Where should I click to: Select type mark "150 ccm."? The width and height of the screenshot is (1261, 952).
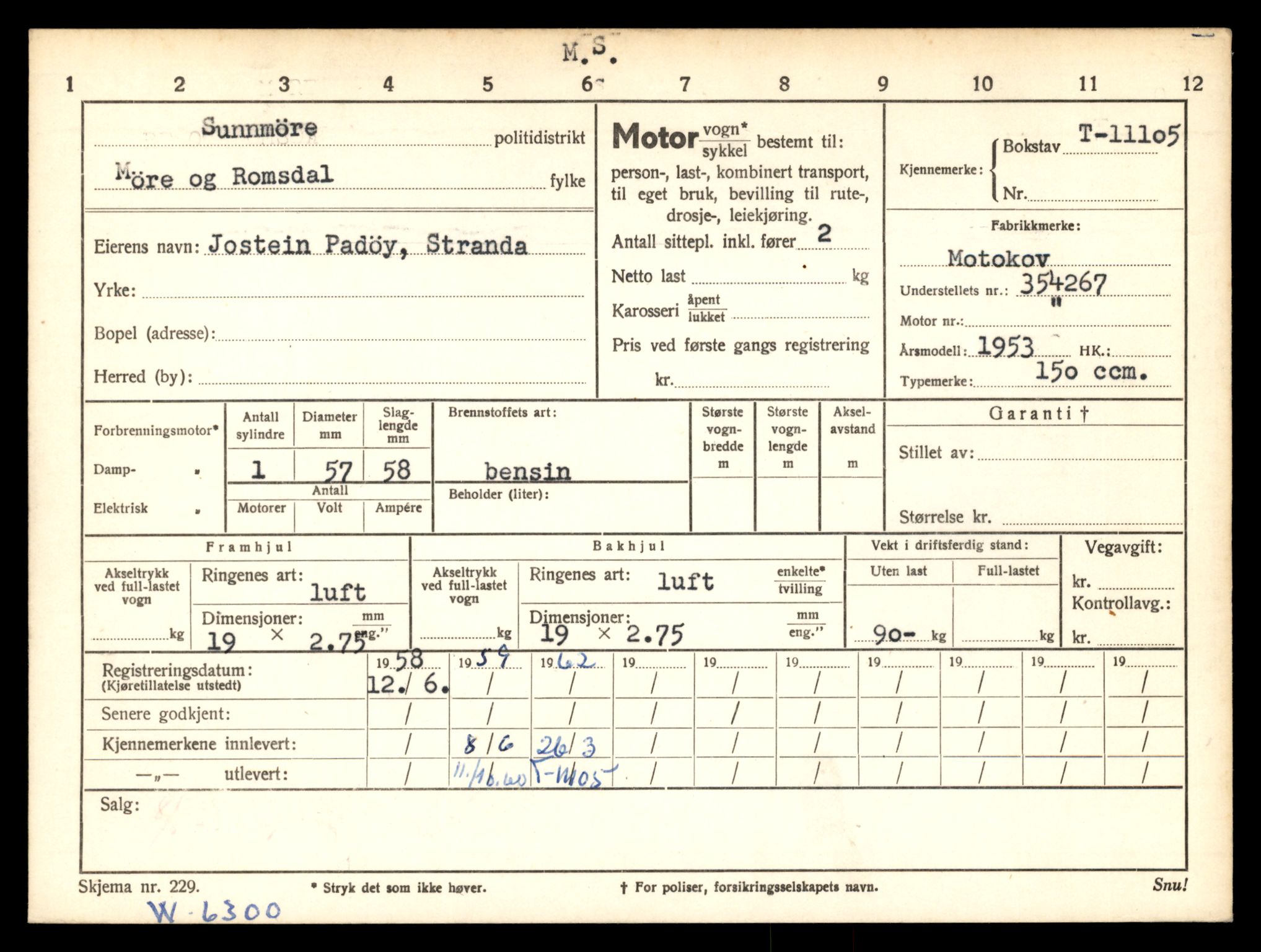click(1091, 371)
